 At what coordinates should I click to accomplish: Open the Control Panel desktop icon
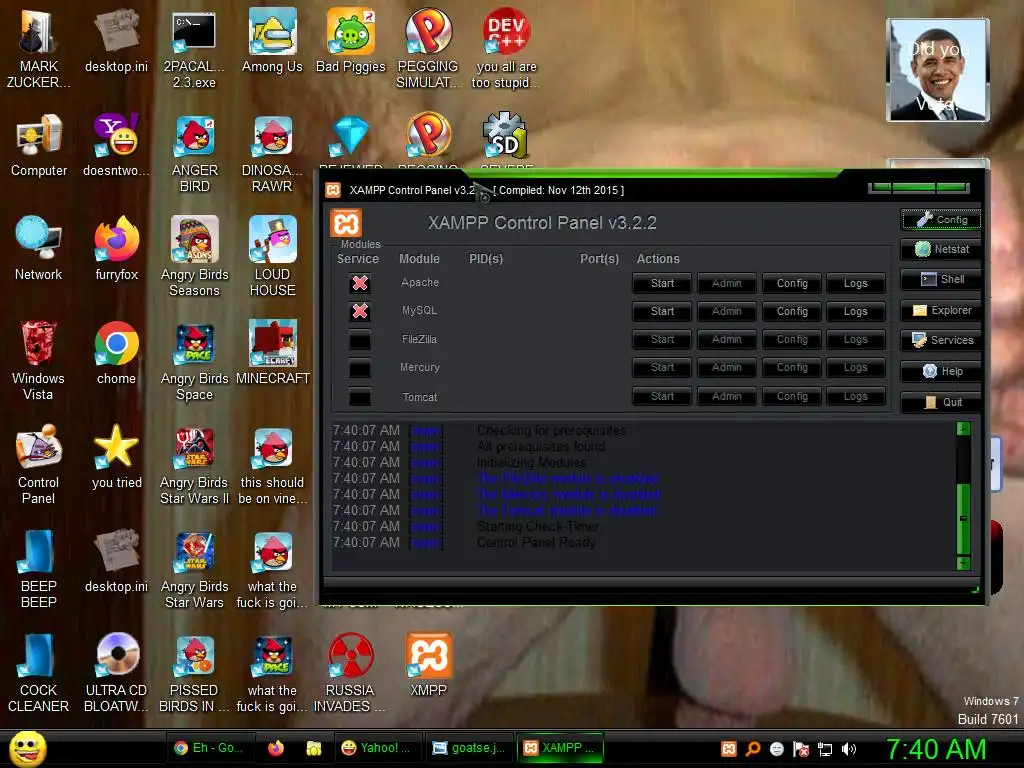tap(38, 464)
